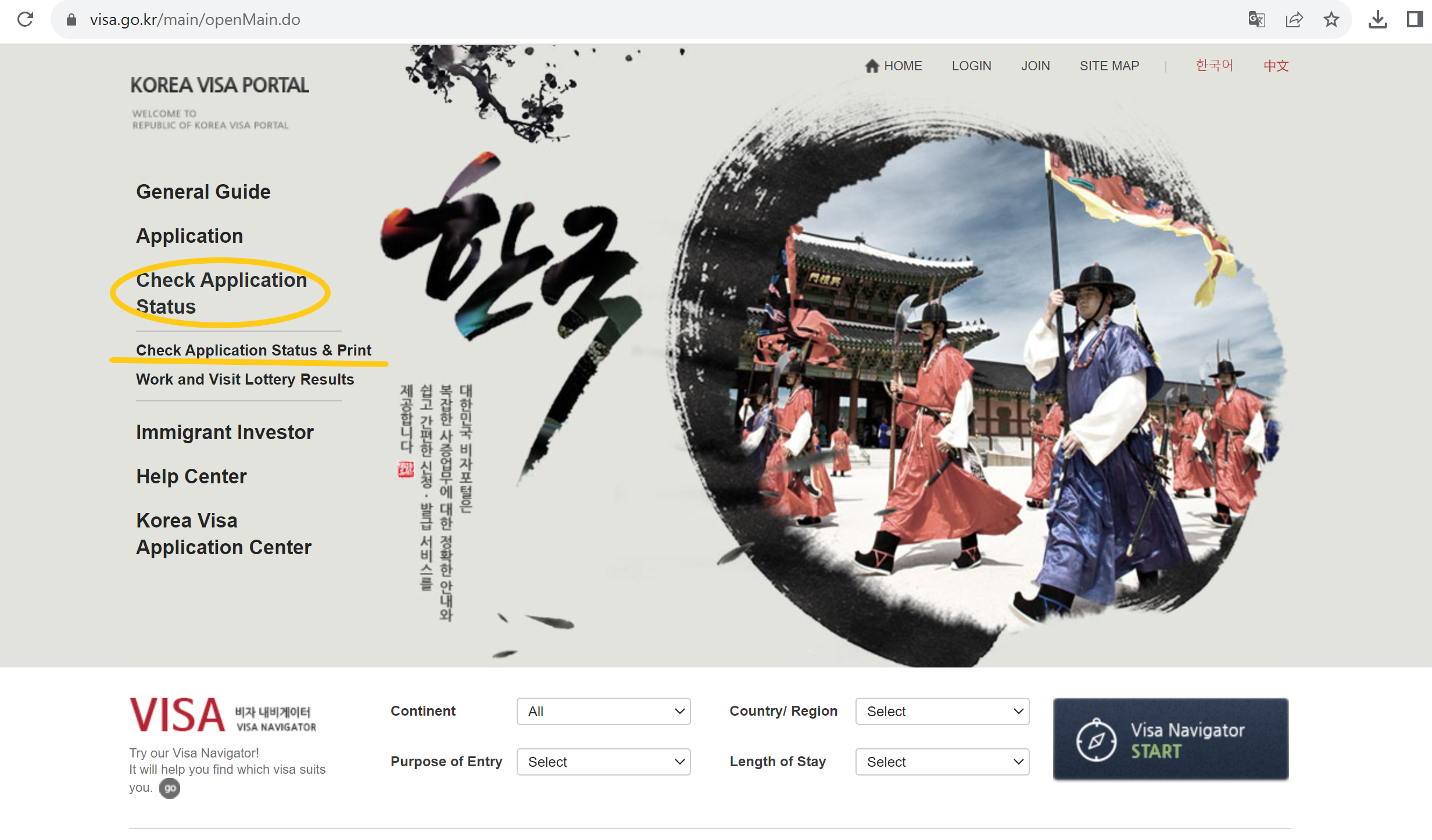Click the round 'go' icon under Visa Navigator text
This screenshot has height=840, width=1432.
[170, 788]
